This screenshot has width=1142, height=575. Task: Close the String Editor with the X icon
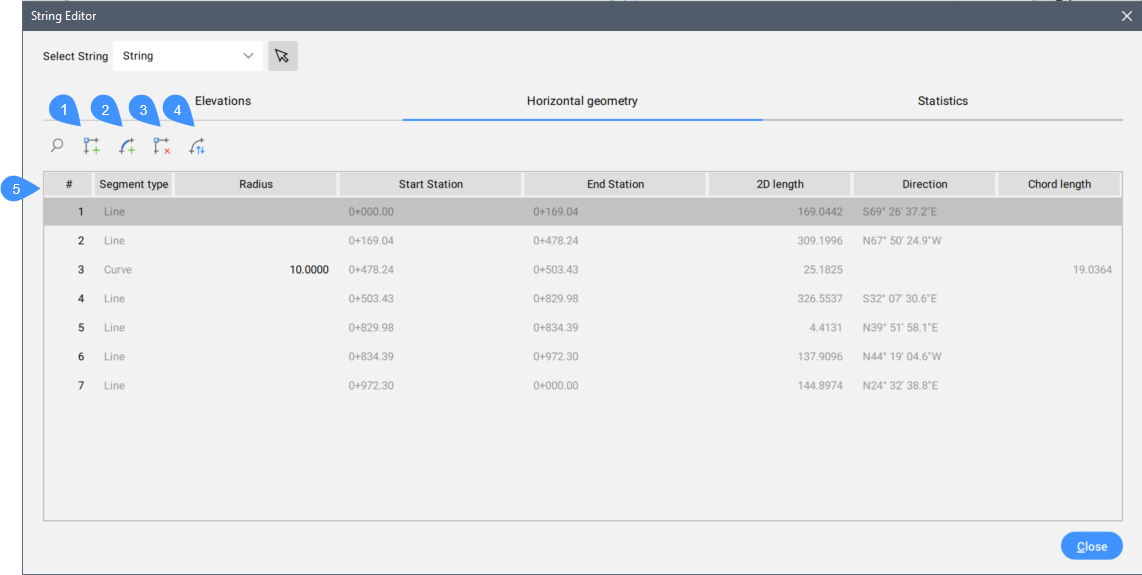click(x=1127, y=16)
